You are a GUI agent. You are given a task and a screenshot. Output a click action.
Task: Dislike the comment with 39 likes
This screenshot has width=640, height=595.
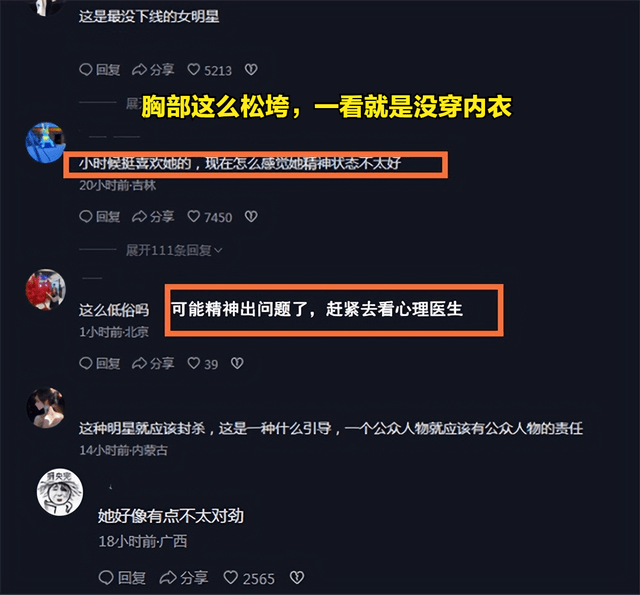pos(237,363)
